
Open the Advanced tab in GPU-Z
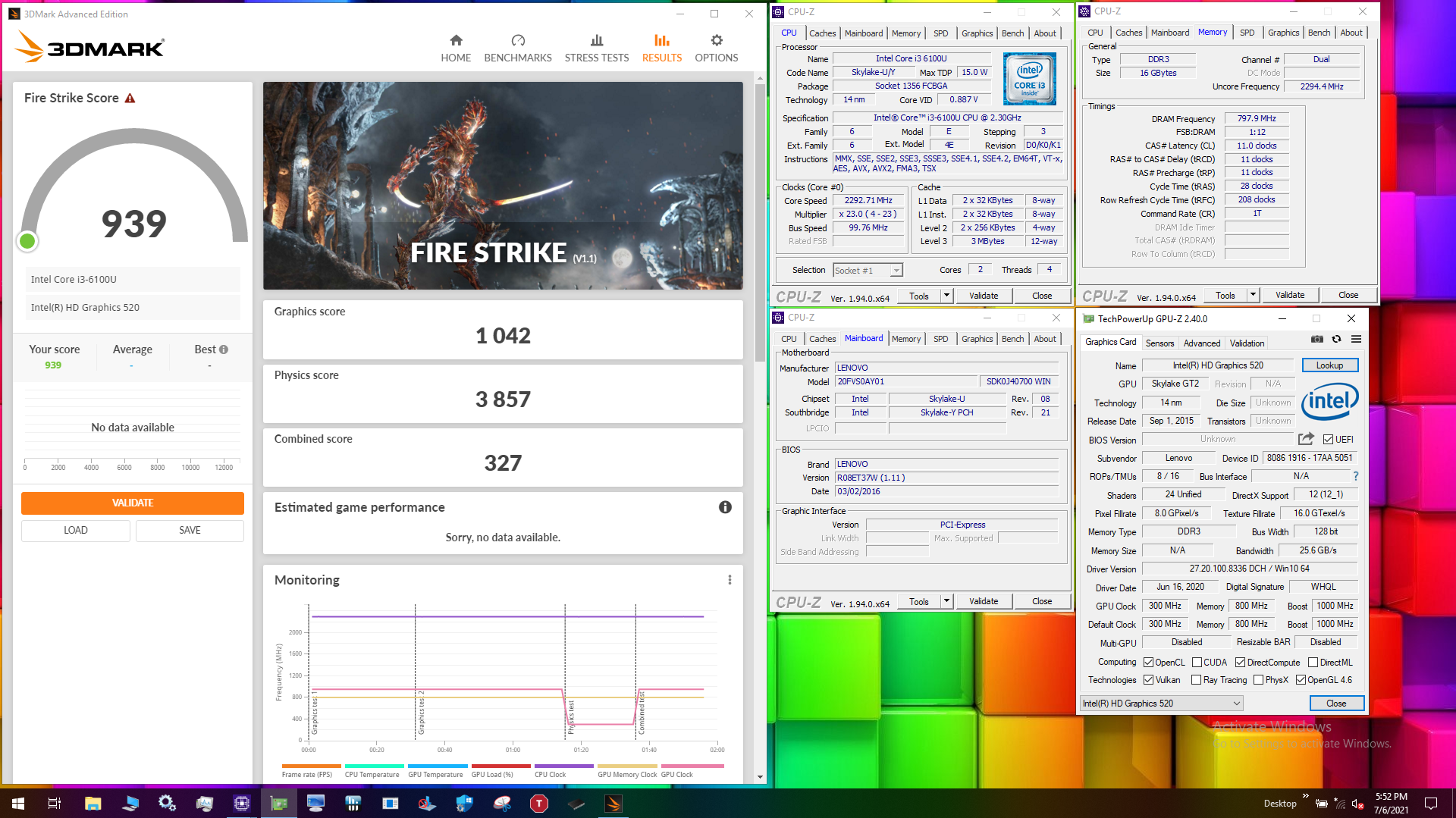[1202, 343]
